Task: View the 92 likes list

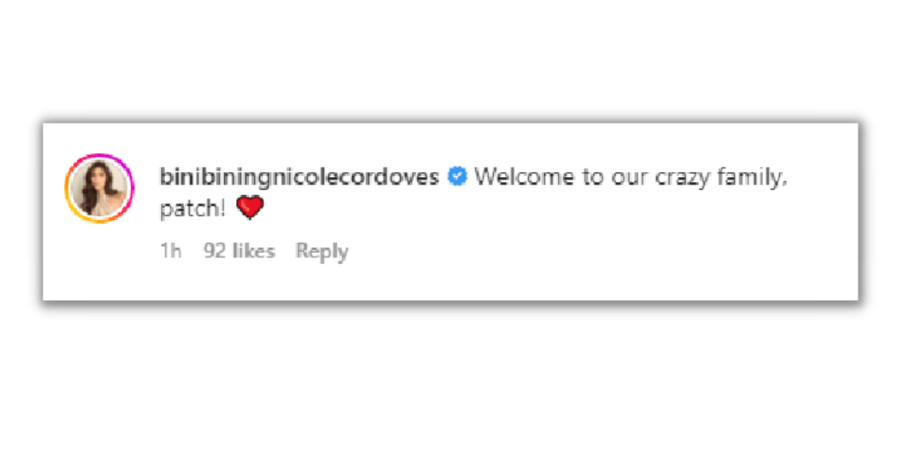Action: click(x=239, y=251)
